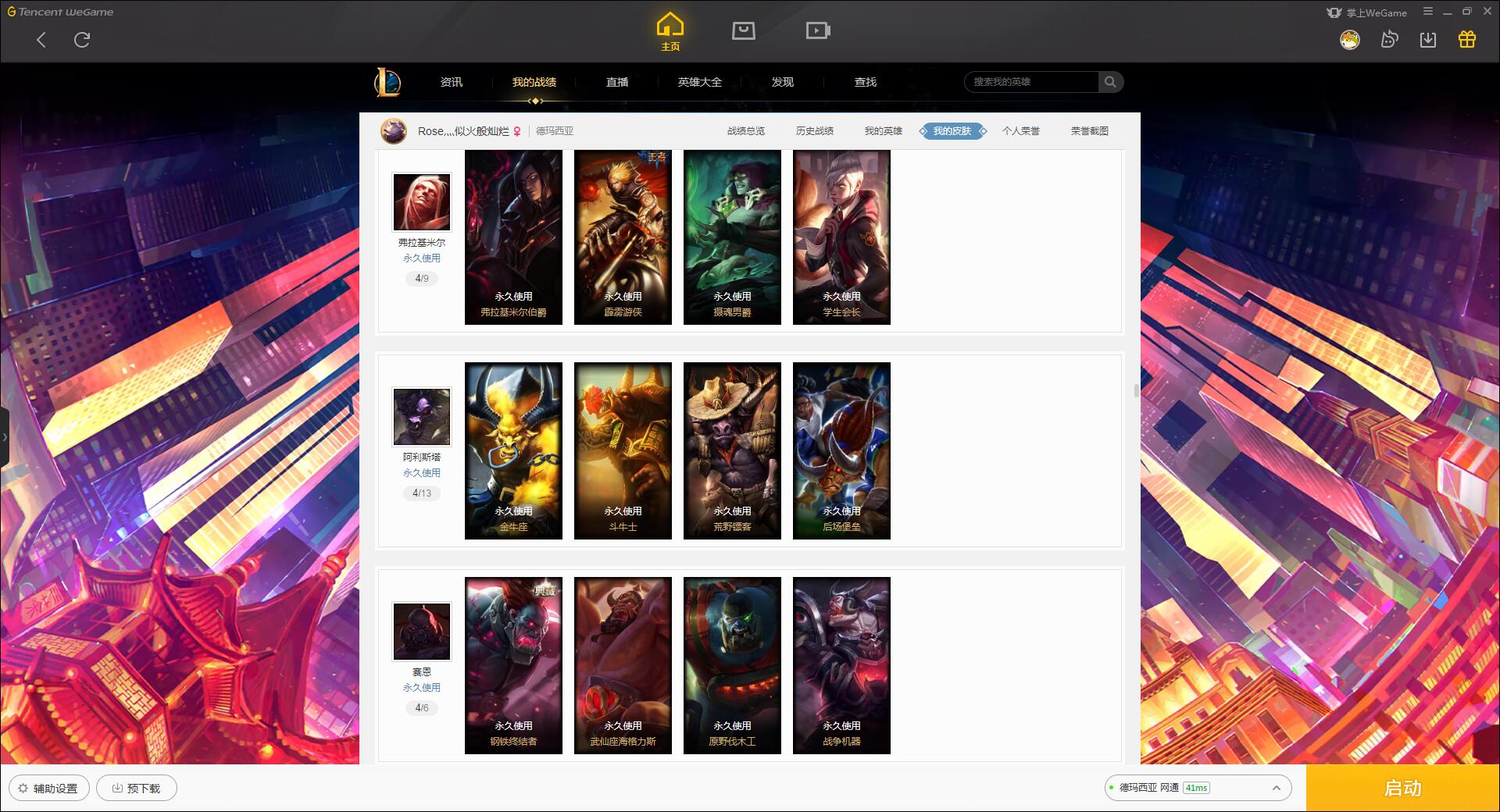This screenshot has width=1500, height=812.
Task: Open the video/live icon in the top bar
Action: [817, 30]
